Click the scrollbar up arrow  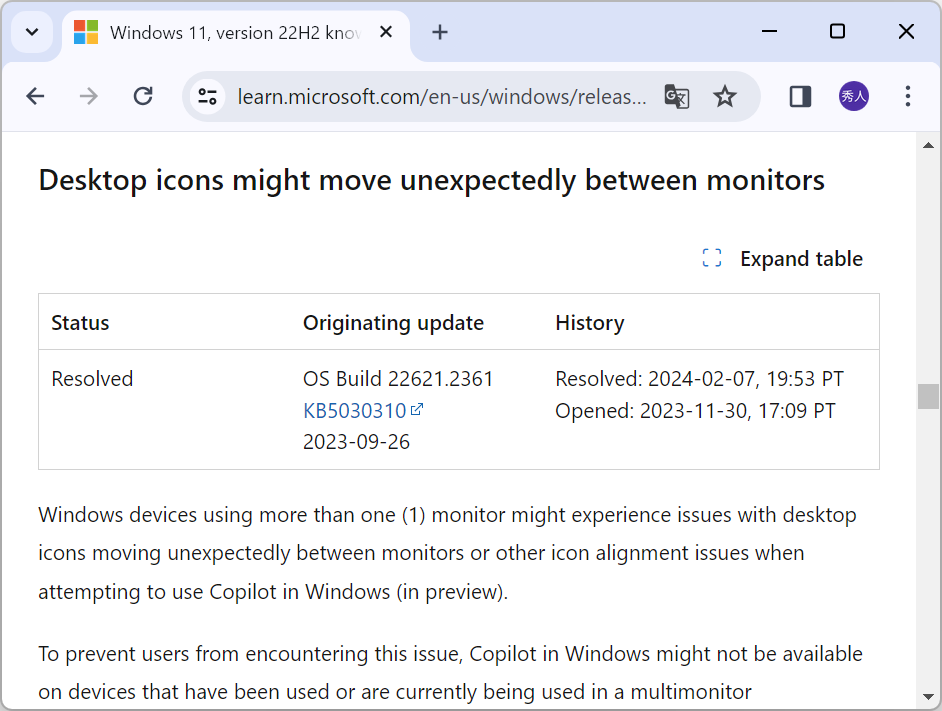[927, 147]
